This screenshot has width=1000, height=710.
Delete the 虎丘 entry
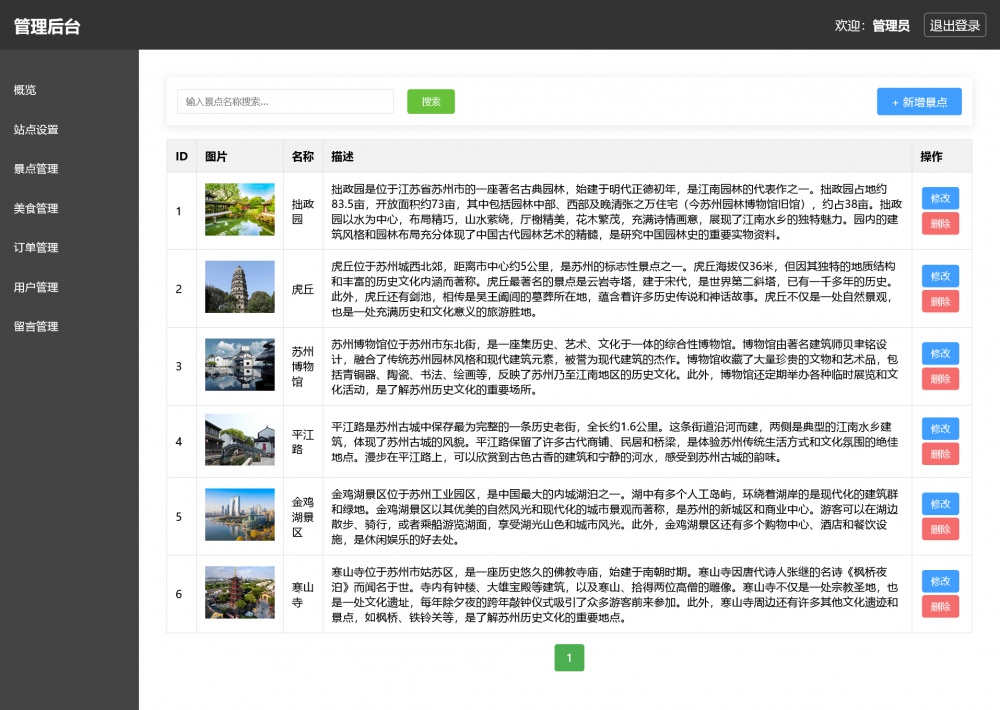pyautogui.click(x=940, y=301)
